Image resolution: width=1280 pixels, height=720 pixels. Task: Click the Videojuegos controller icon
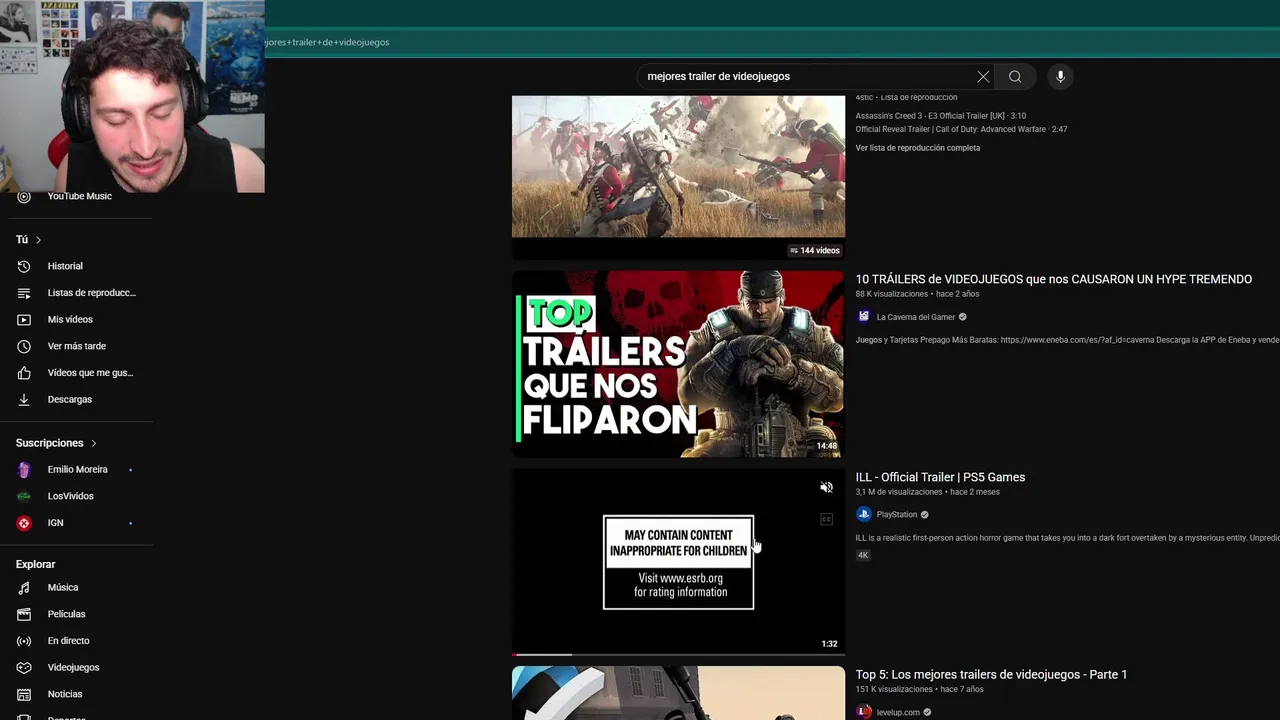tap(25, 668)
